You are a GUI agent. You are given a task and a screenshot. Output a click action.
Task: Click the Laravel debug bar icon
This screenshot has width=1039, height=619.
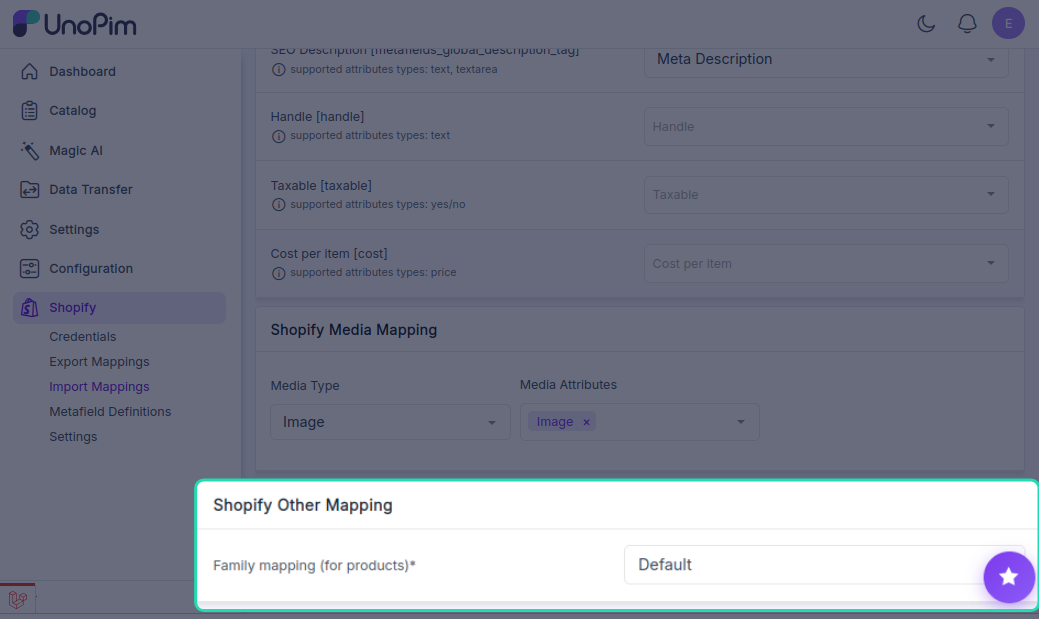18,599
